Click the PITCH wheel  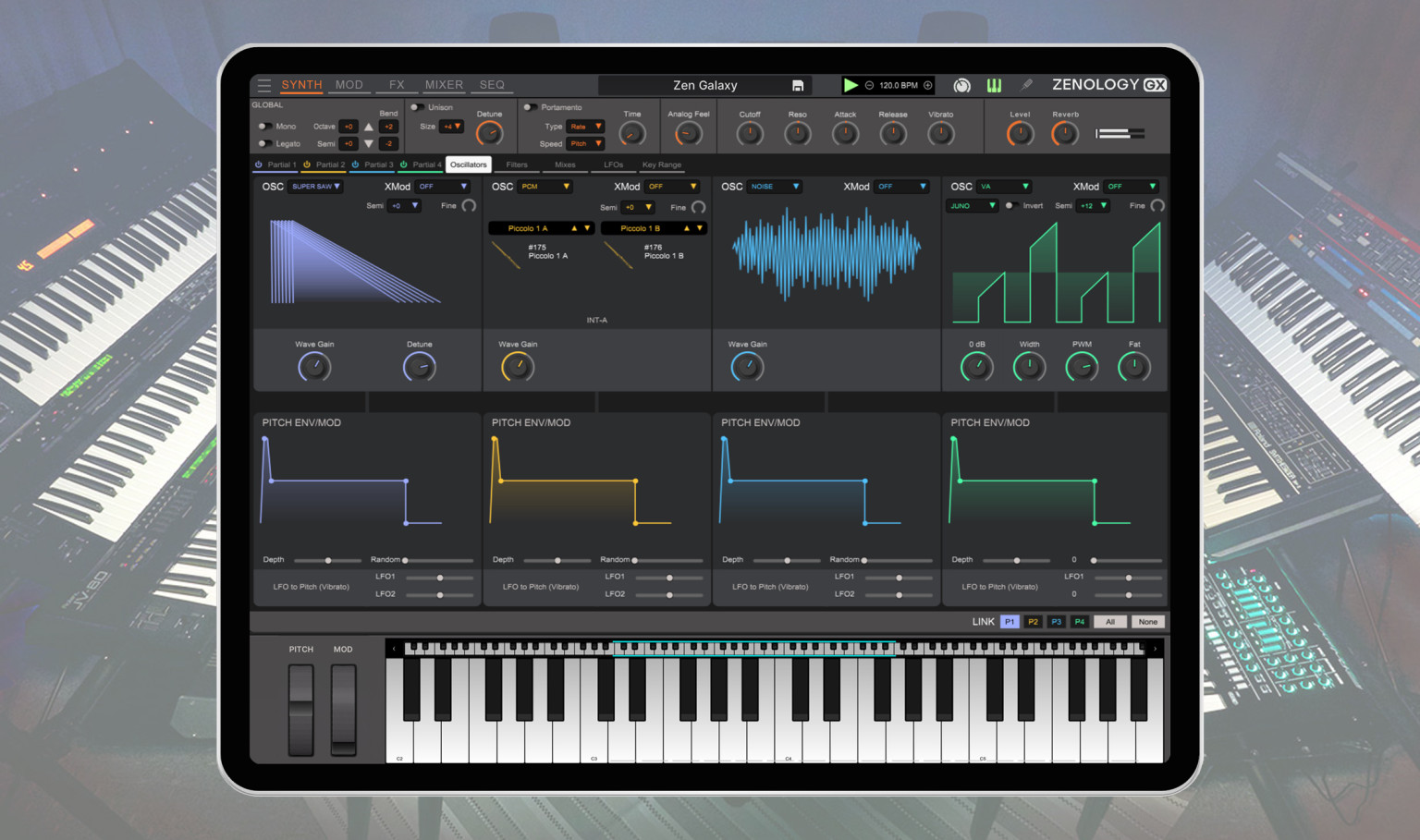[300, 709]
